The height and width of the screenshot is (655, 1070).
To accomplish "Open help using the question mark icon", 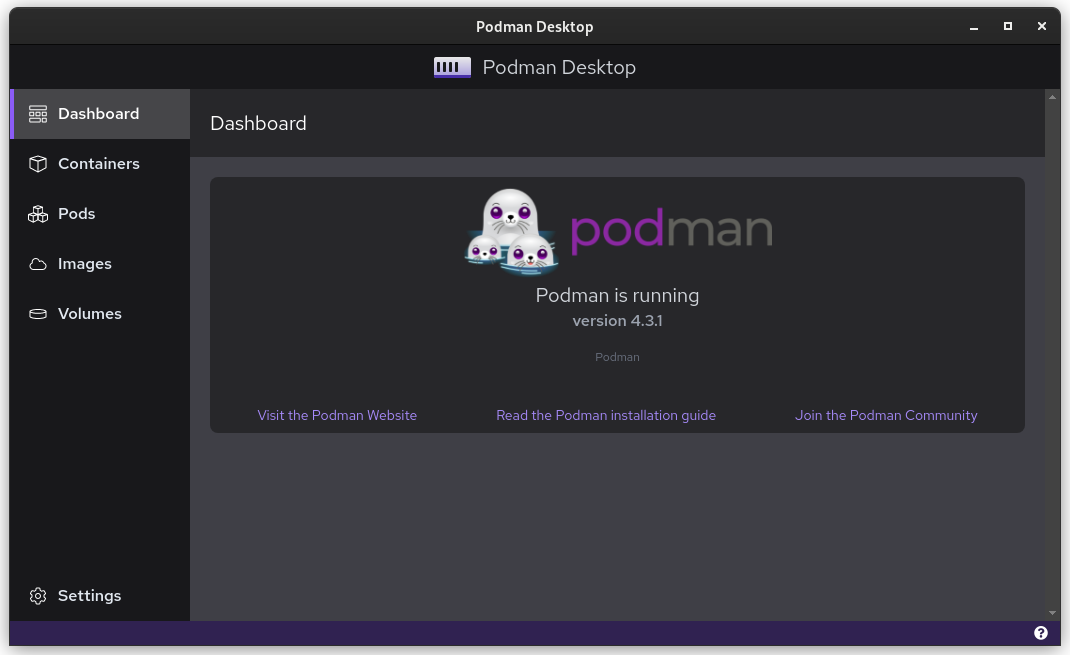I will tap(1040, 632).
